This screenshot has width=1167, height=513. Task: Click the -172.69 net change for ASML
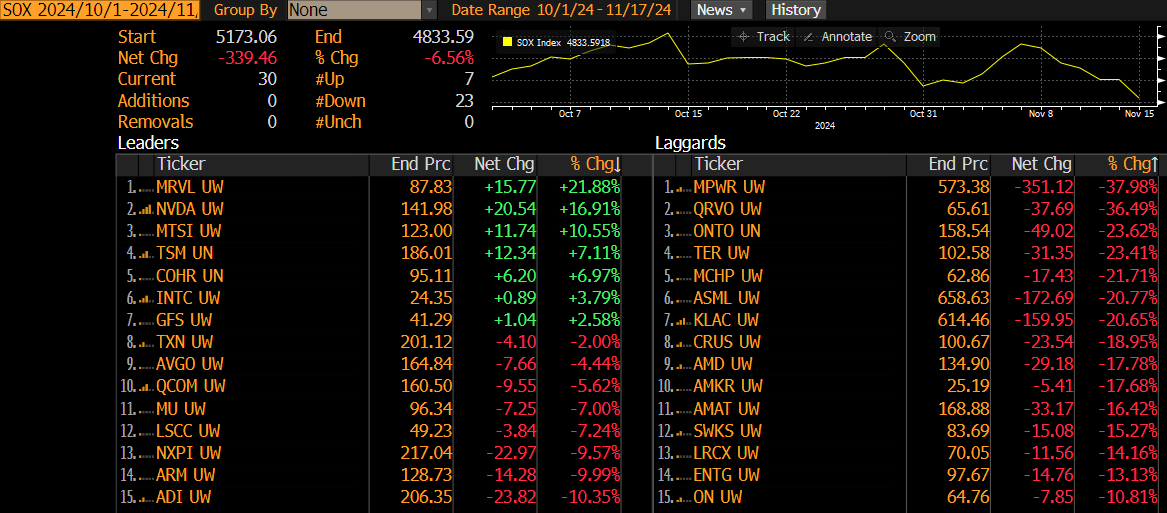1042,299
